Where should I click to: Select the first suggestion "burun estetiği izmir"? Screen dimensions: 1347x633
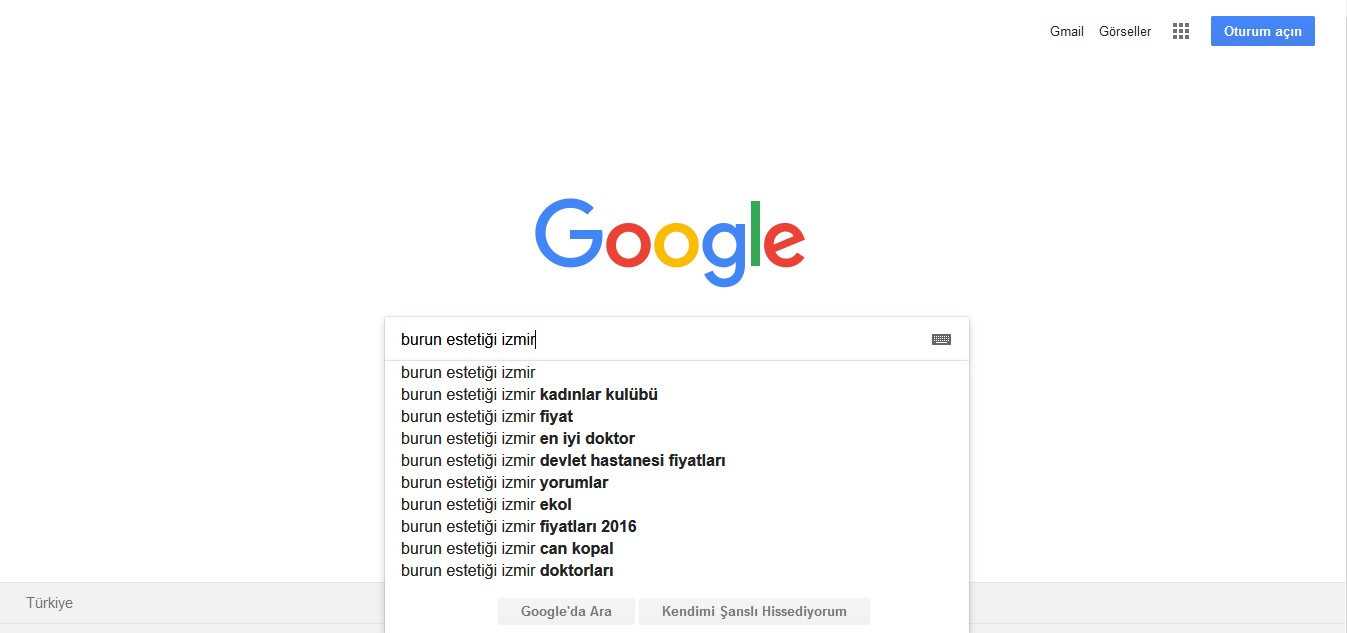tap(677, 373)
